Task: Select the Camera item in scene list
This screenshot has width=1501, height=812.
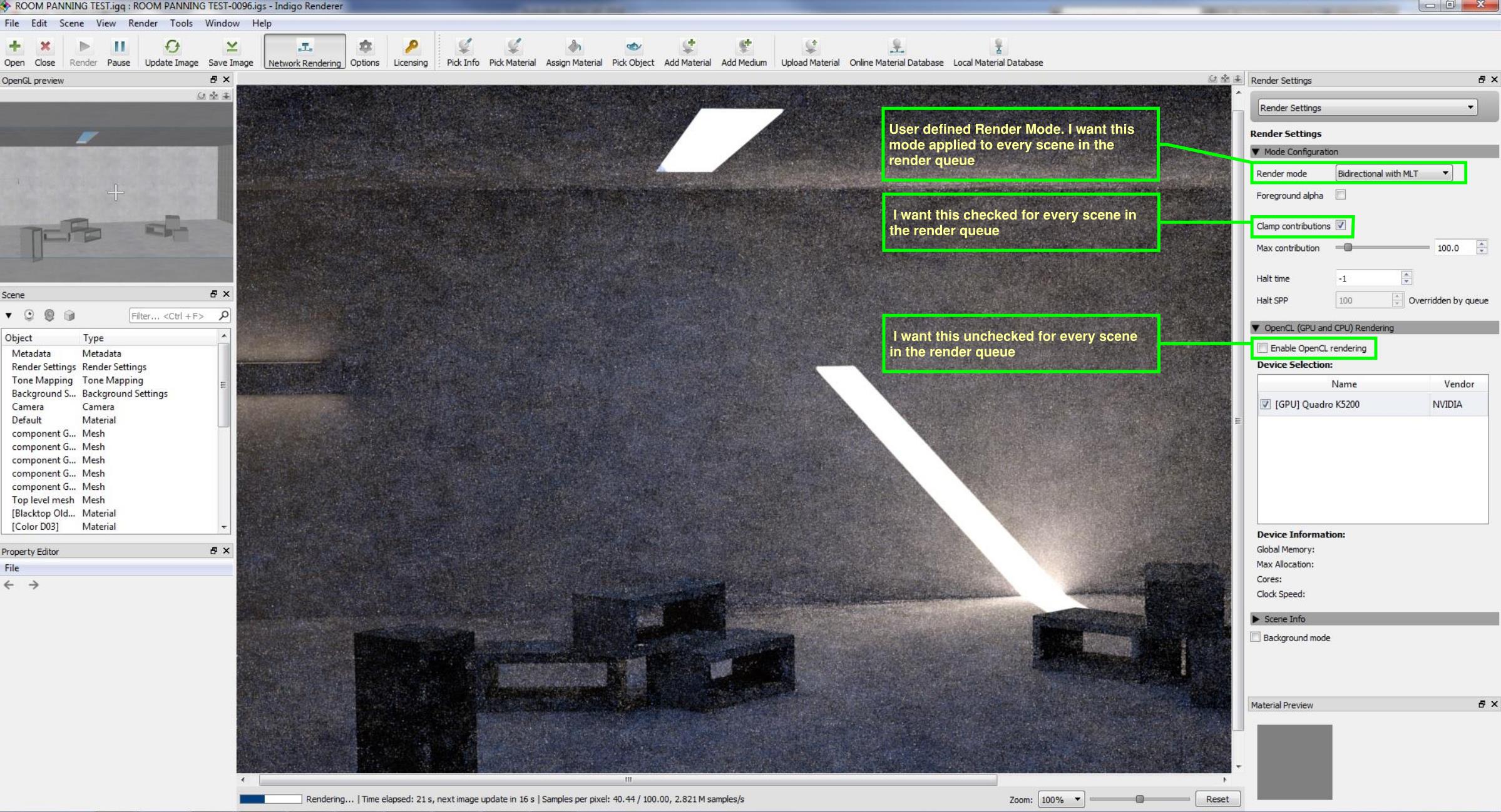Action: [28, 407]
